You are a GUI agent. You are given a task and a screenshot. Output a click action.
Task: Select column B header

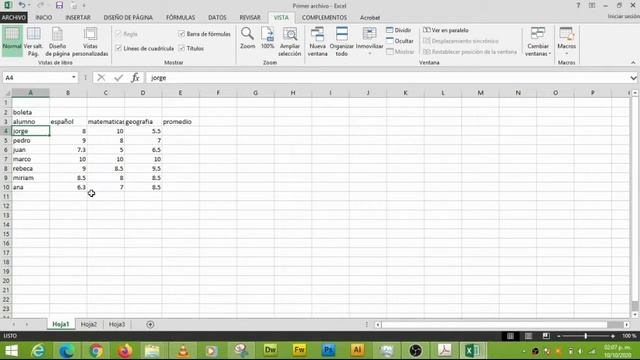pos(68,93)
